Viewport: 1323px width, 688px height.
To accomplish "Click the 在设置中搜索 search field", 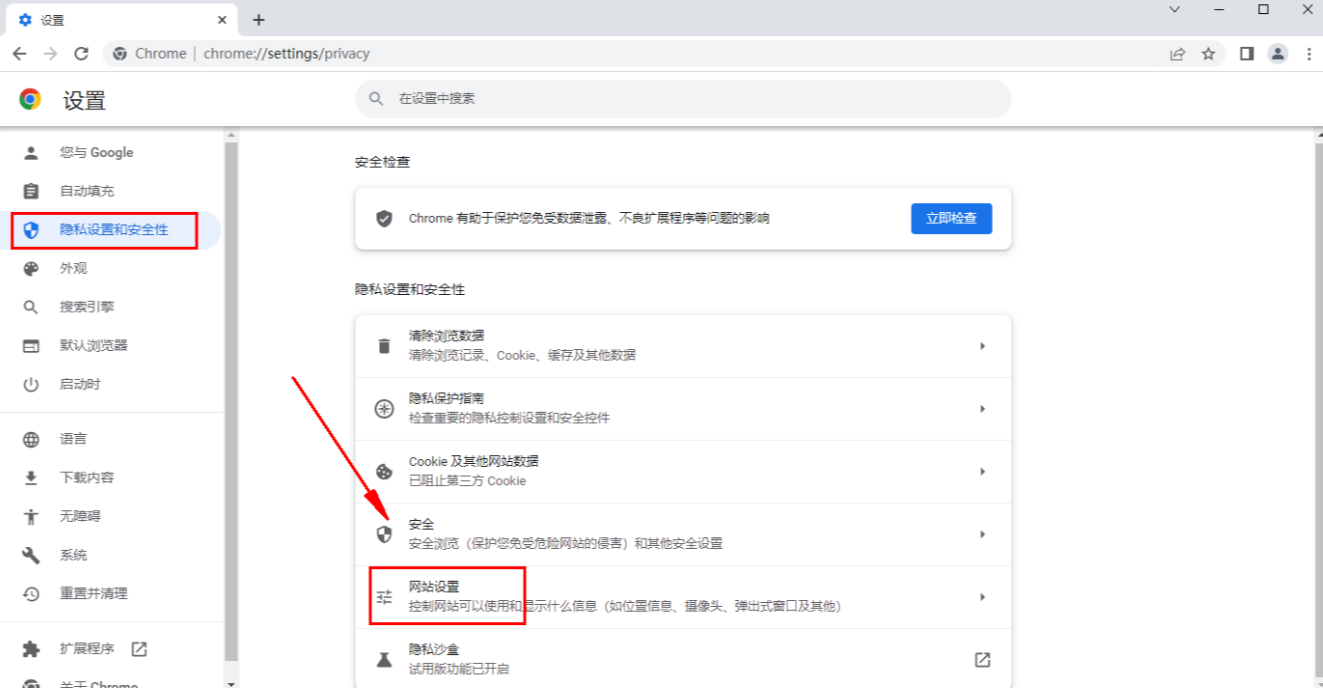I will [x=683, y=99].
